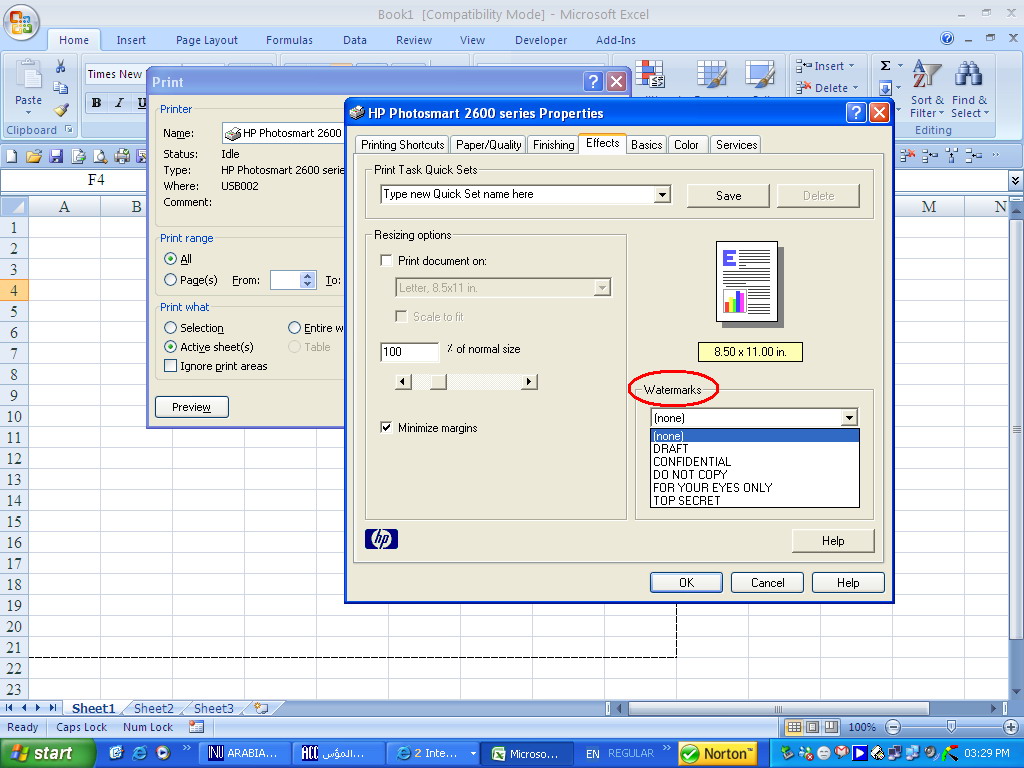Click the New blank workbook icon
Viewport: 1024px width, 768px height.
[x=12, y=155]
